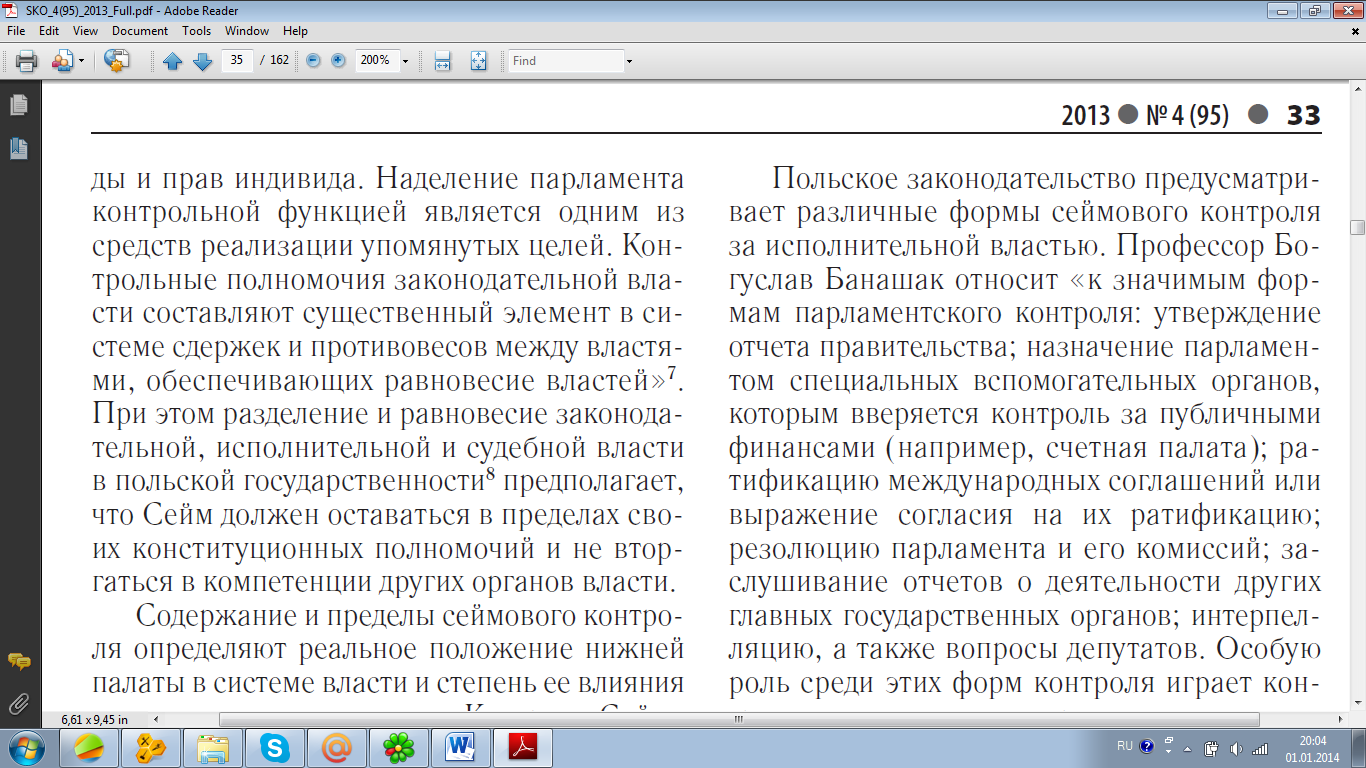The height and width of the screenshot is (768, 1366).
Task: Open the Find options dropdown arrow
Action: point(629,61)
